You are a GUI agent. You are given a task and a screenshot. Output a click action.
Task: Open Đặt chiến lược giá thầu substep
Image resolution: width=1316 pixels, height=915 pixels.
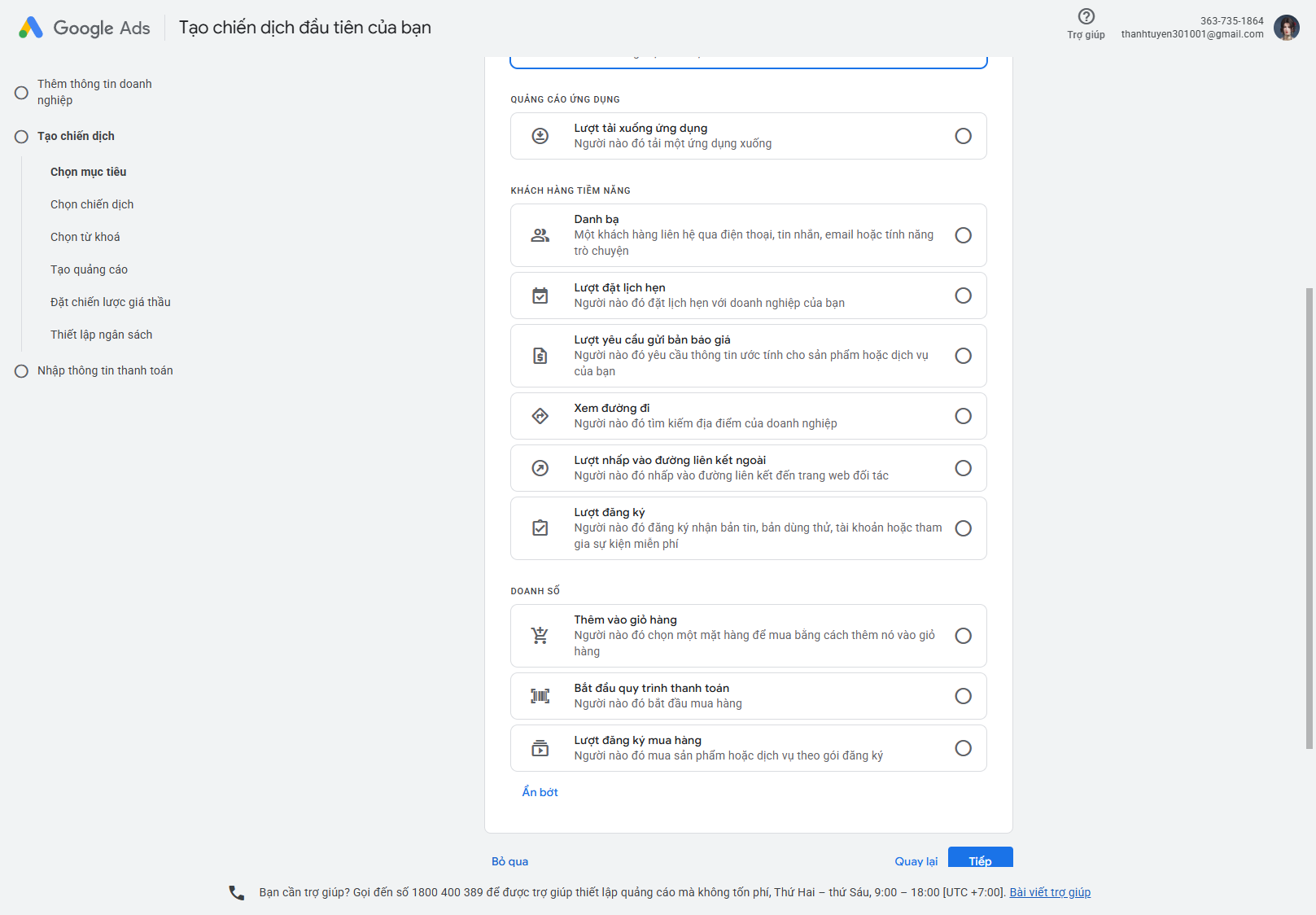[x=111, y=302]
